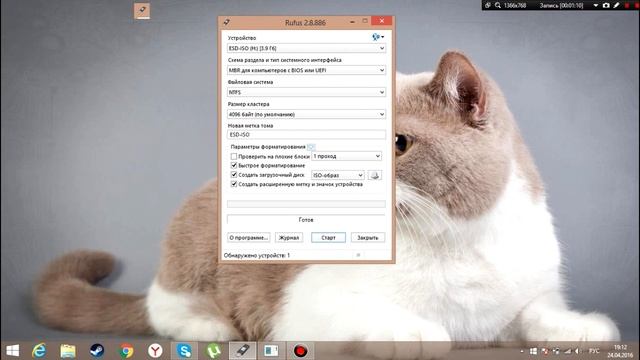This screenshot has height=360, width=640.
Task: Open Steam from the taskbar
Action: [x=97, y=351]
